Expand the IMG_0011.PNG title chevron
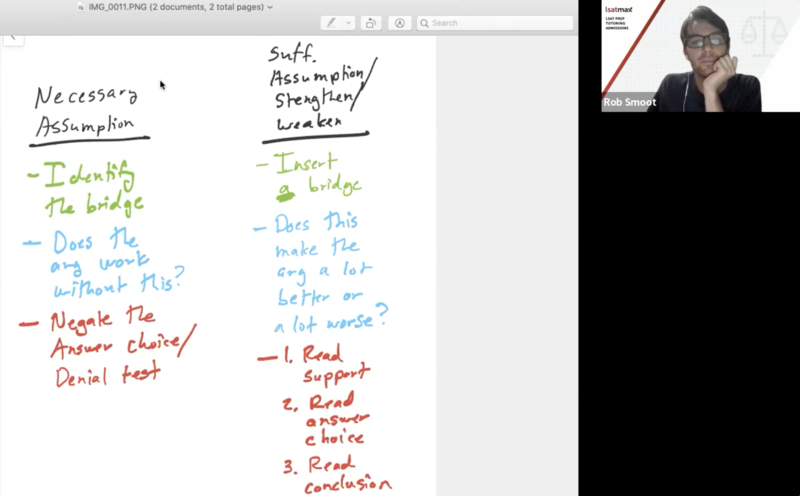This screenshot has height=496, width=800. click(270, 7)
